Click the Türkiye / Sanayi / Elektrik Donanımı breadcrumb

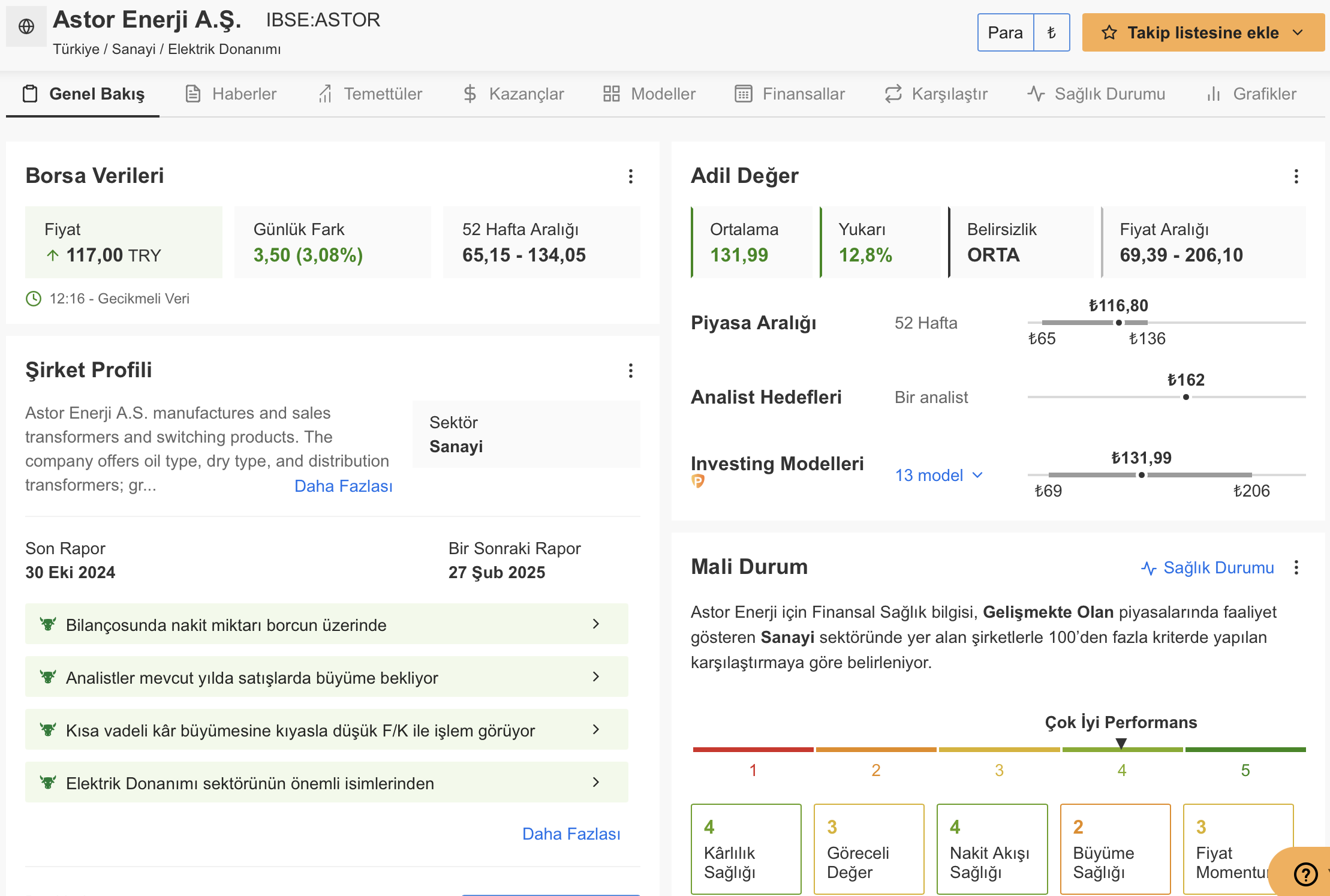point(167,49)
